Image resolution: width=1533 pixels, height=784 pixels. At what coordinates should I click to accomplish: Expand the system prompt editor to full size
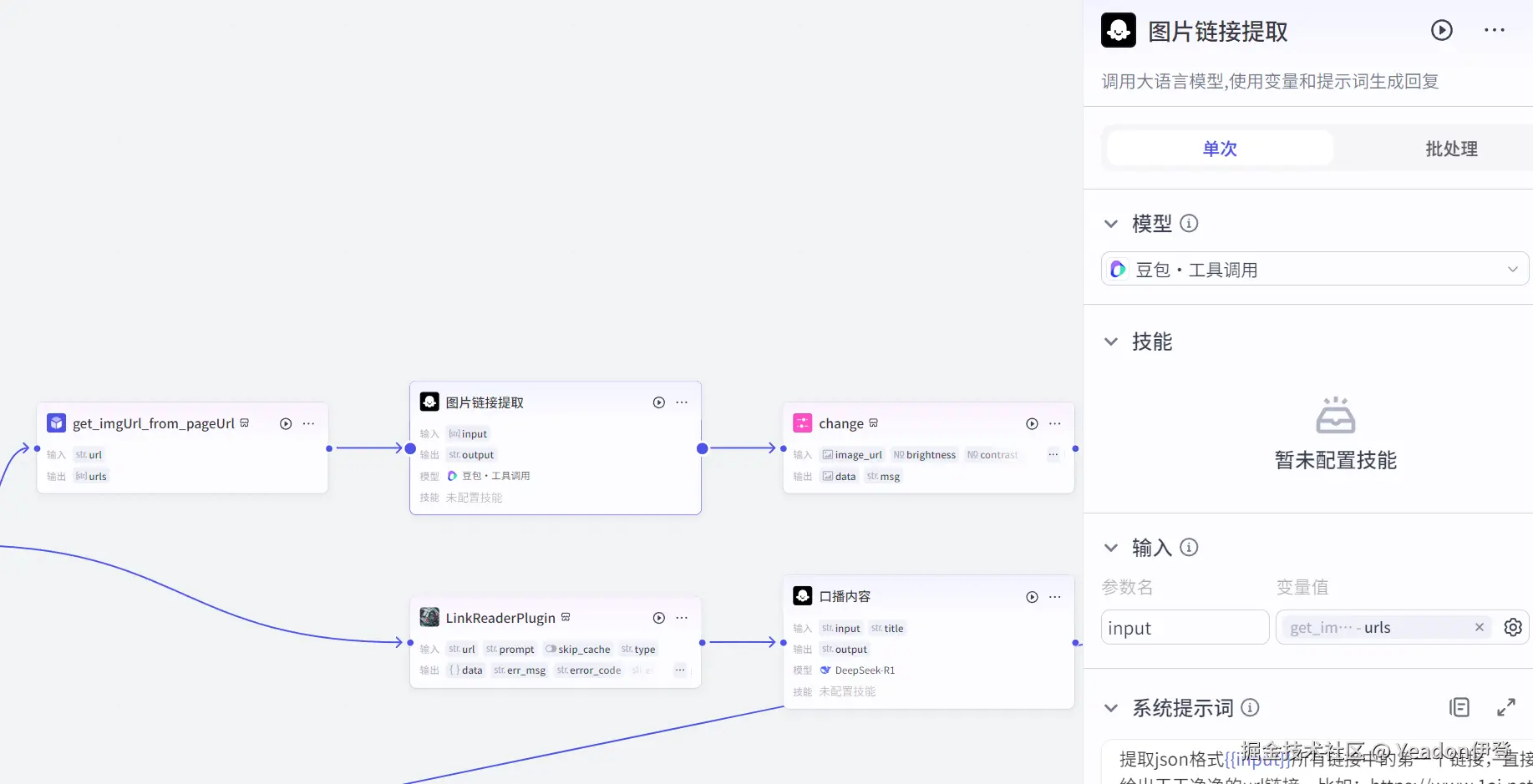tap(1505, 708)
